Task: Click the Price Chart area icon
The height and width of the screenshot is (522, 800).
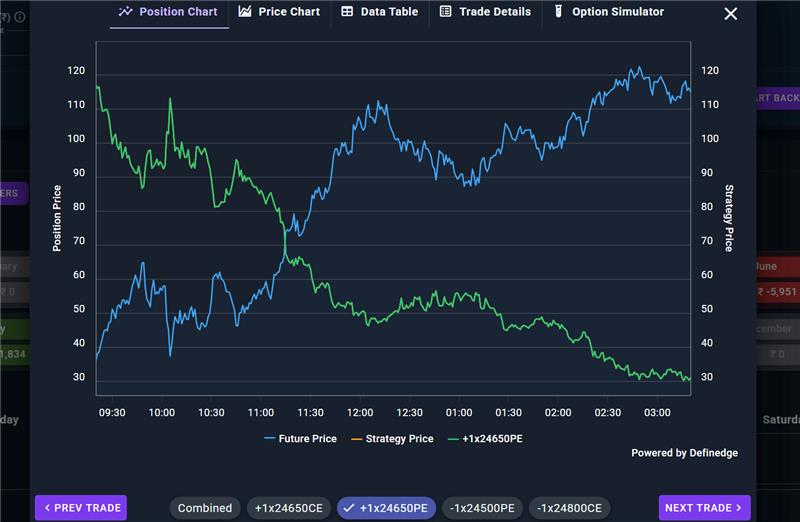Action: pos(245,11)
